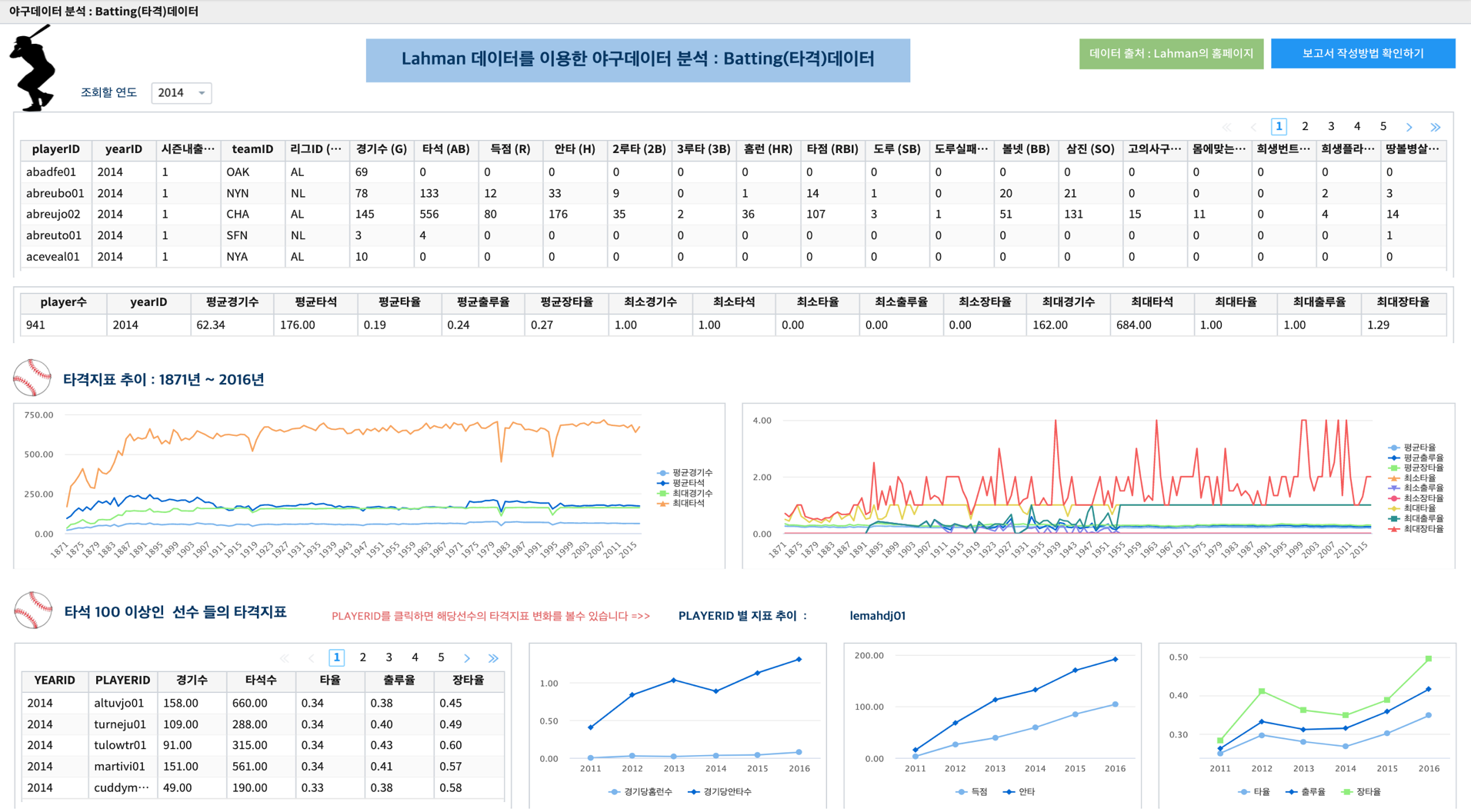Toggle 최대경기수 series in left trend chart legend
This screenshot has height=812, width=1471.
coord(685,493)
